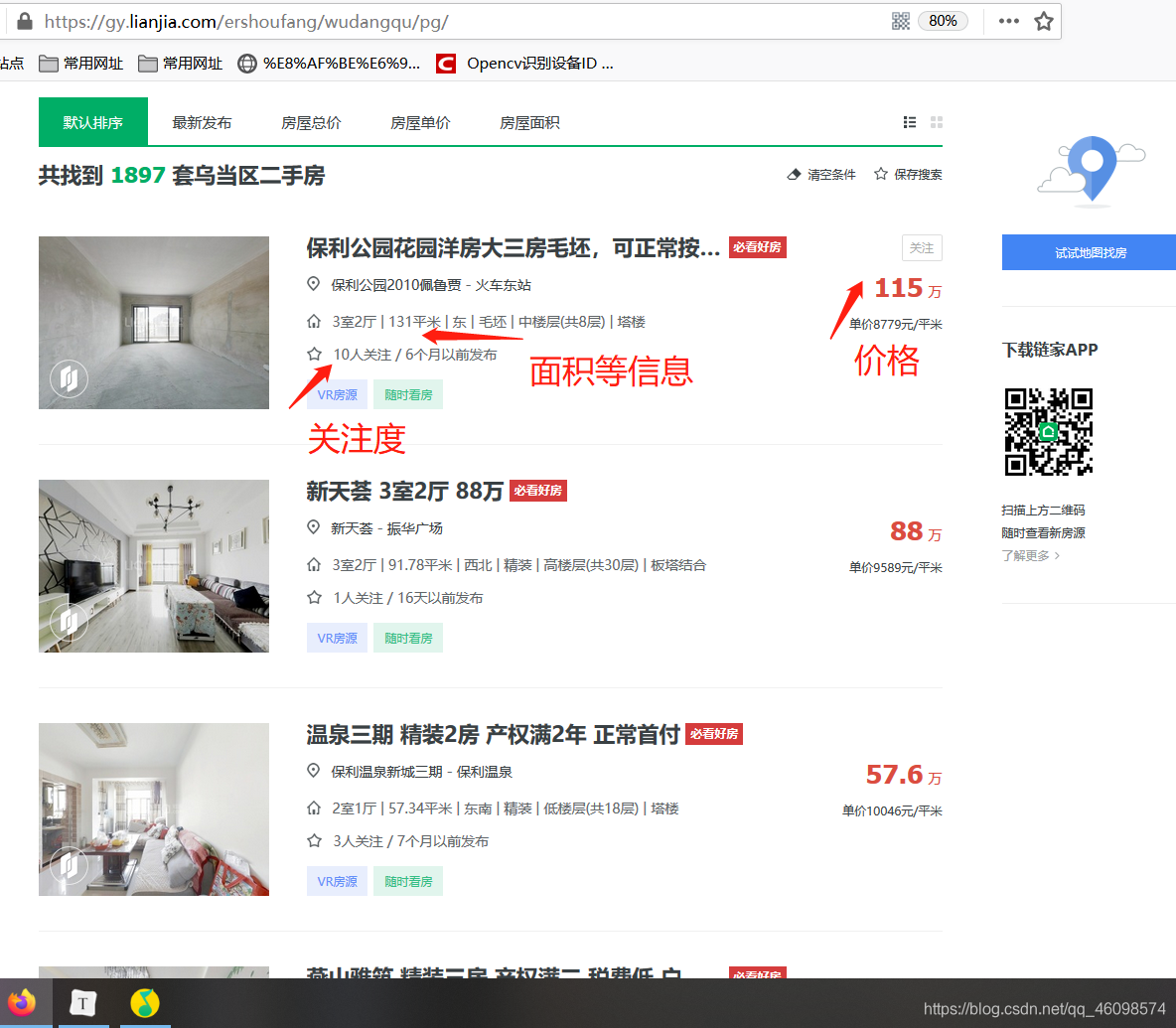Click the 必看好房 badge on the 新天荟 listing
1176x1028 pixels.
pos(538,491)
